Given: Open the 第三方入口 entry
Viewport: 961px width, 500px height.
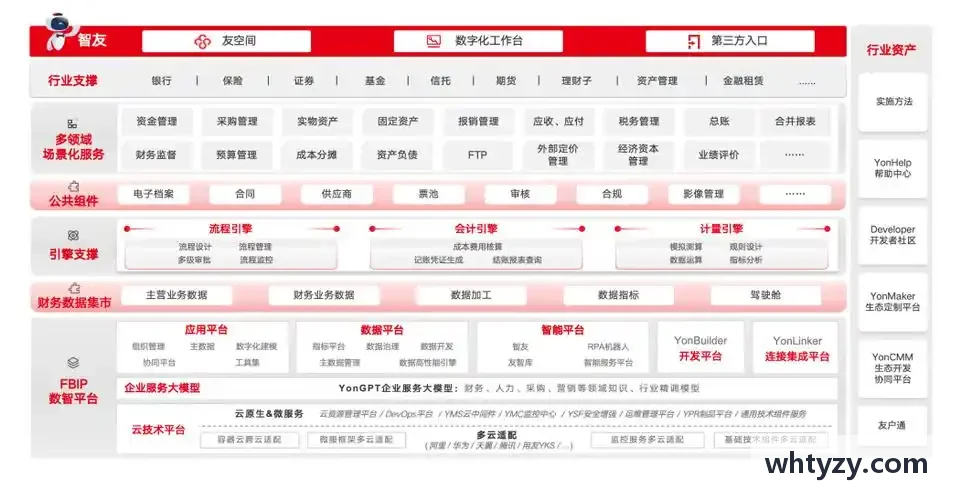Looking at the screenshot, I should coord(730,41).
